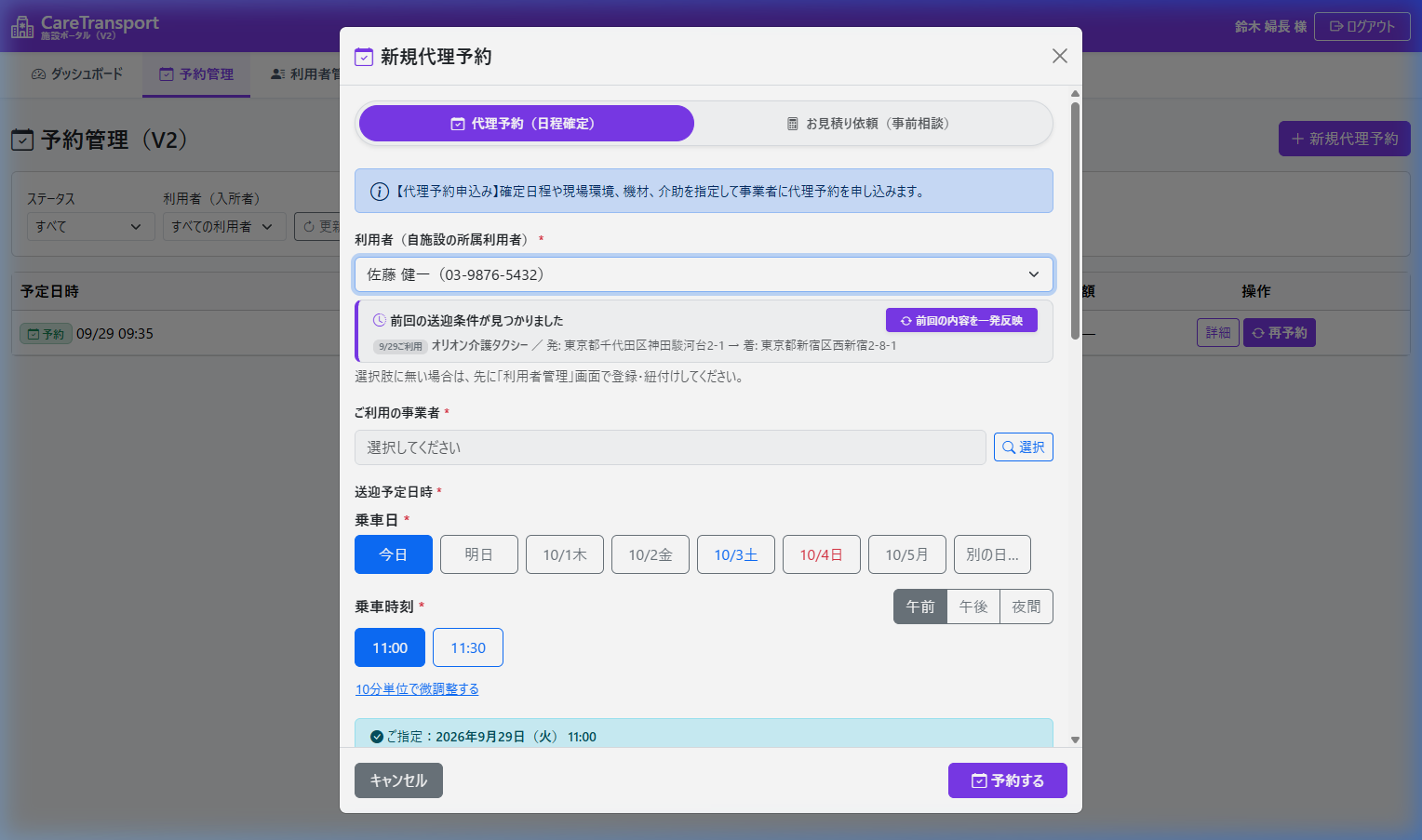Open the 予約管理 tab
1422x840 pixels.
(196, 74)
